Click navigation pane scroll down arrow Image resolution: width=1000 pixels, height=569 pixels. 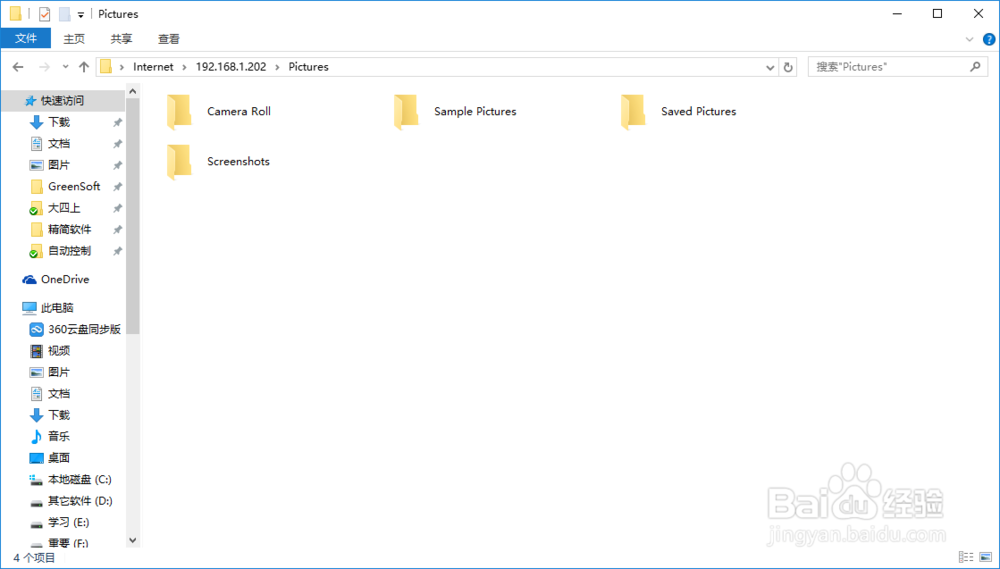point(133,540)
